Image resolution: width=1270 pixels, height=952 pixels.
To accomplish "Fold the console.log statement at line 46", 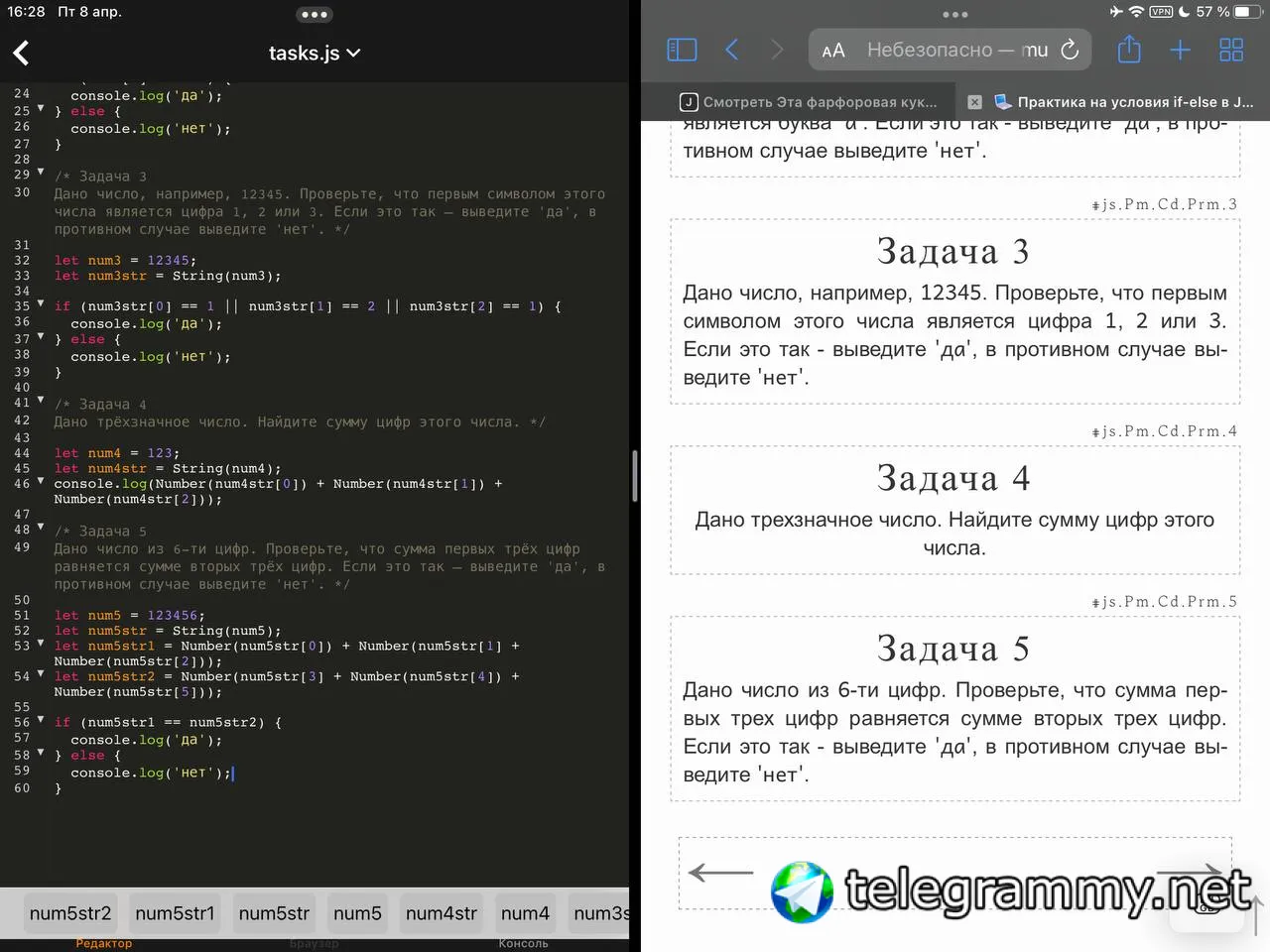I will tap(41, 482).
